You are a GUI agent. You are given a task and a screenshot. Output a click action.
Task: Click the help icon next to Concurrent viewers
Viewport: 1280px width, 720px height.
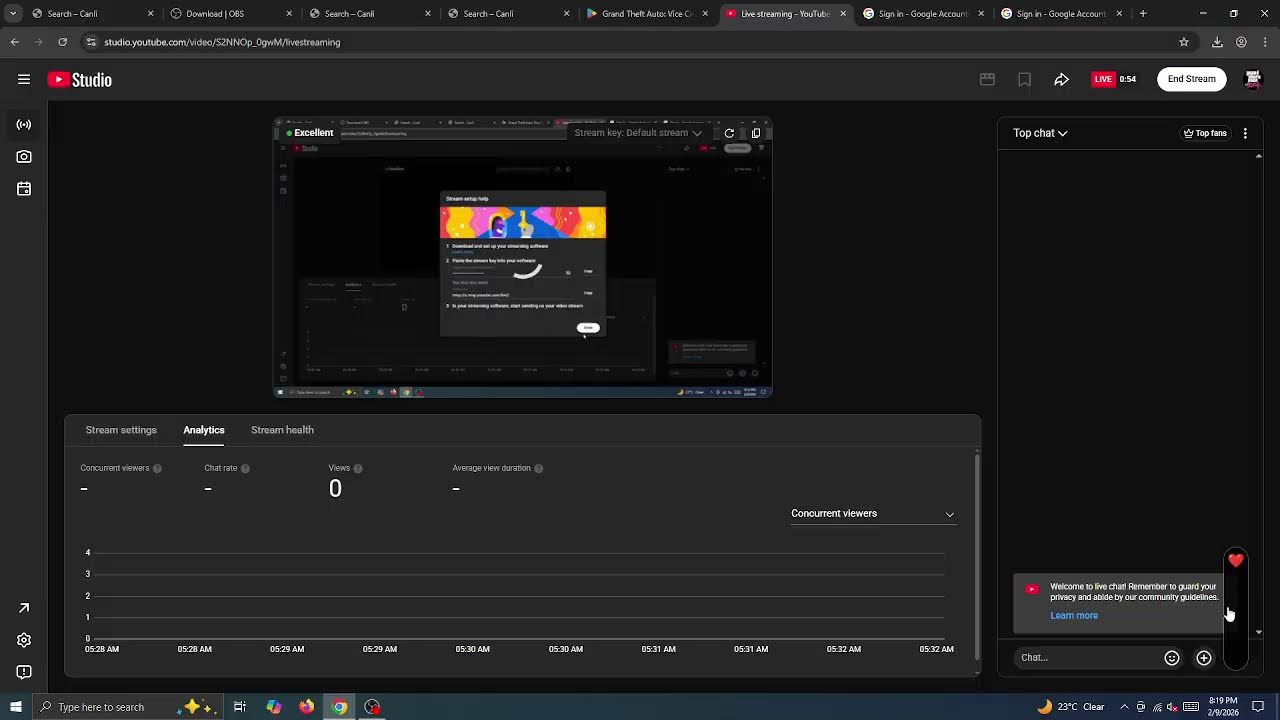[157, 468]
